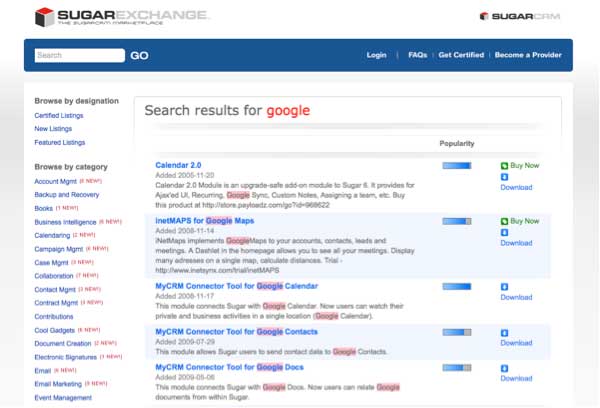Click popularity bar for Google Docs connector

[457, 368]
